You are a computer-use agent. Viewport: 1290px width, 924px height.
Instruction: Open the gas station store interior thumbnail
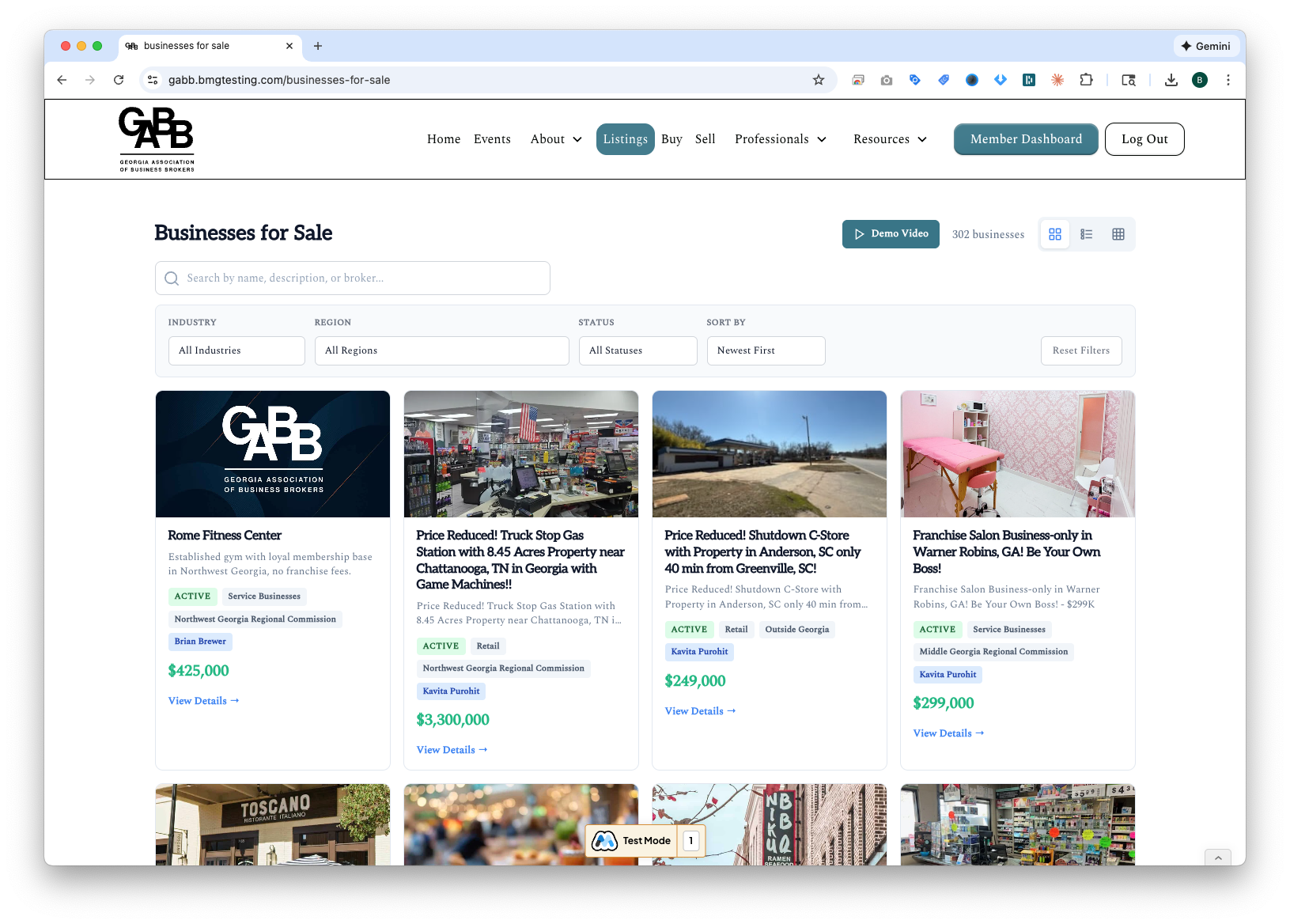pyautogui.click(x=521, y=454)
